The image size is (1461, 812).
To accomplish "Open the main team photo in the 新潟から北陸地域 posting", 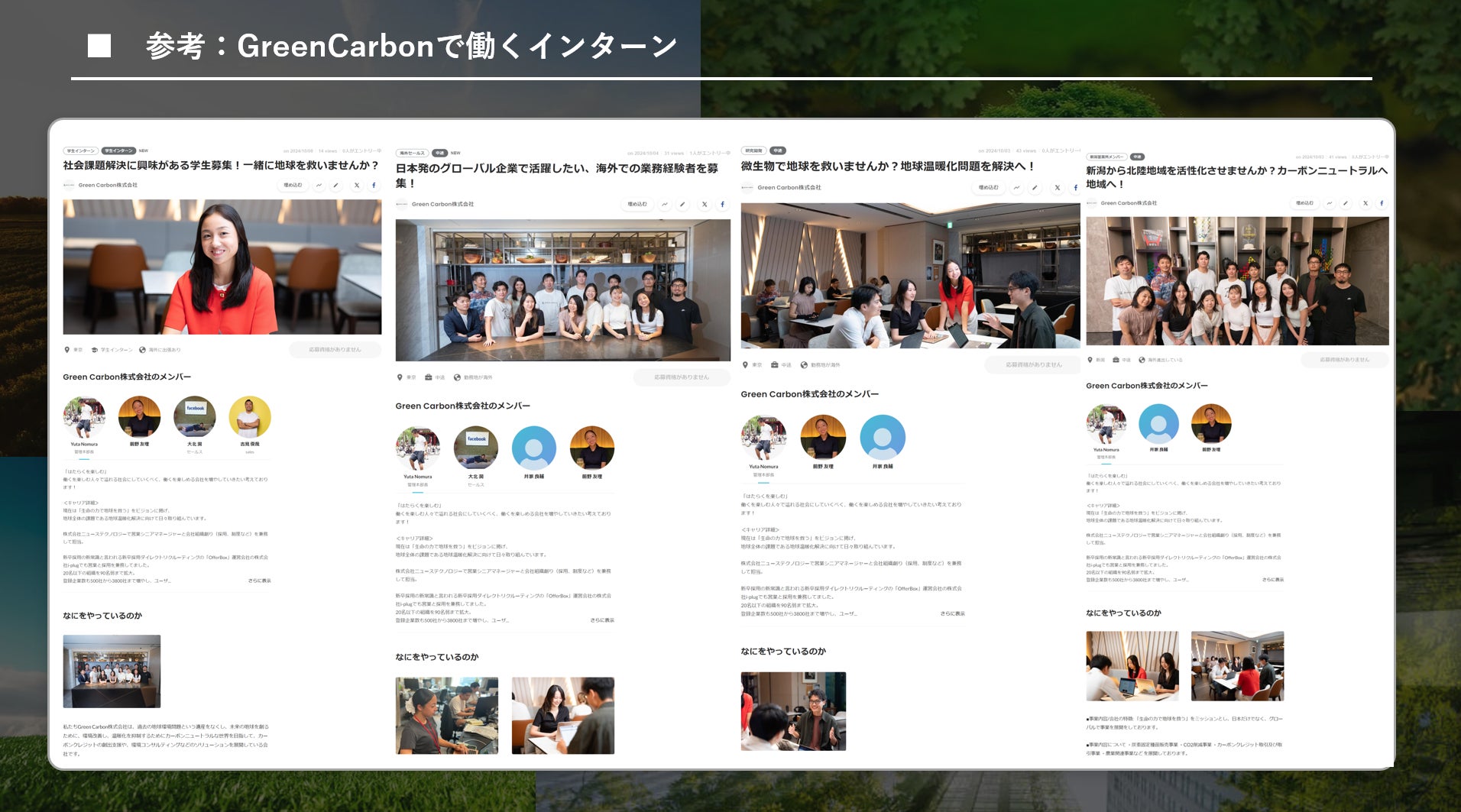I will click(x=1238, y=281).
